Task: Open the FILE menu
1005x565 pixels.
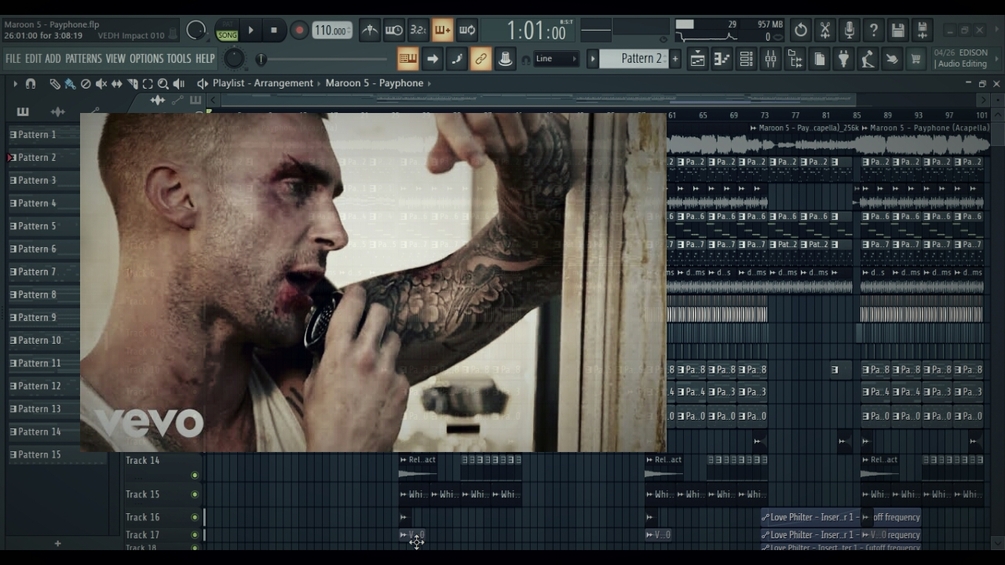Action: [x=13, y=59]
